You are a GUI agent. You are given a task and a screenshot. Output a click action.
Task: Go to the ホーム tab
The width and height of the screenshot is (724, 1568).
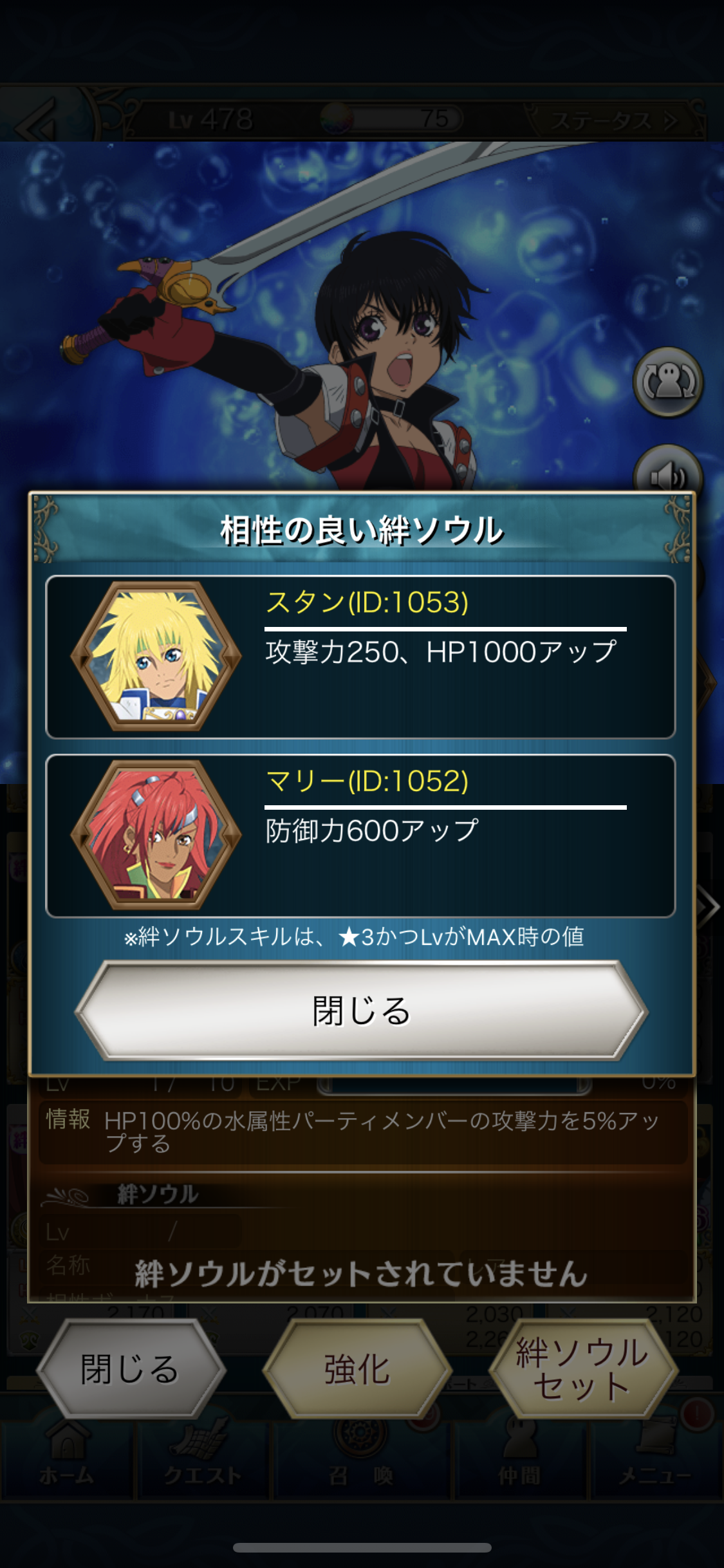[67, 1457]
